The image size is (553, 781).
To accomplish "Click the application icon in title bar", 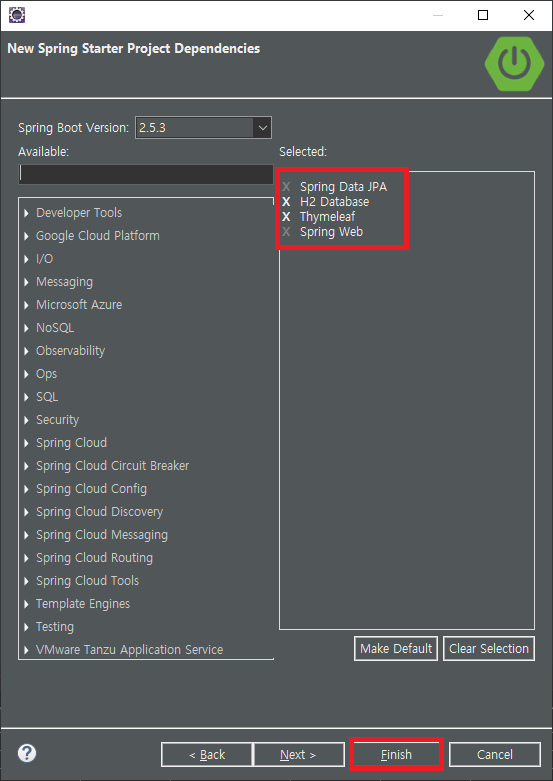I will (x=17, y=15).
